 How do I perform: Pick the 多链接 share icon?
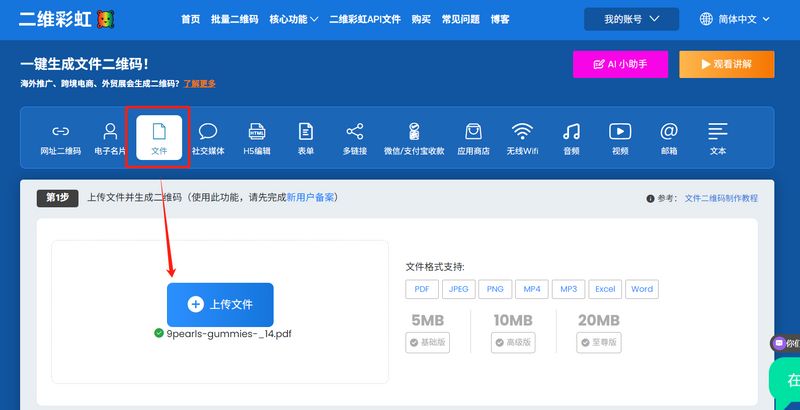[355, 132]
